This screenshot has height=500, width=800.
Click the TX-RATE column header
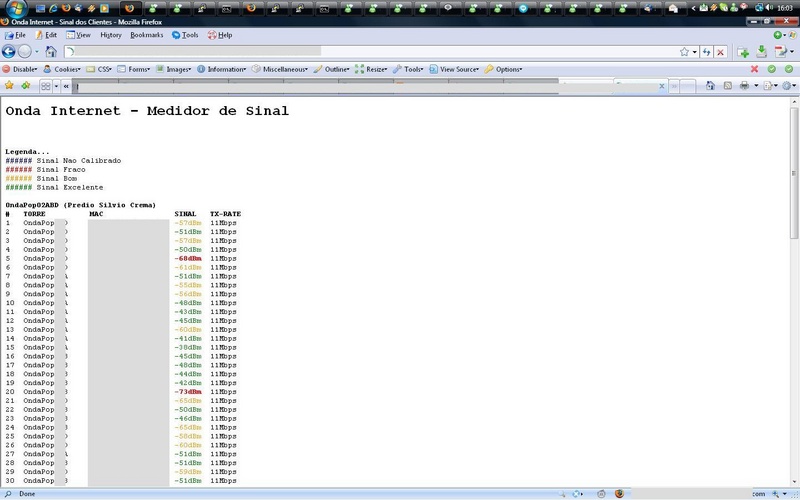(x=226, y=214)
